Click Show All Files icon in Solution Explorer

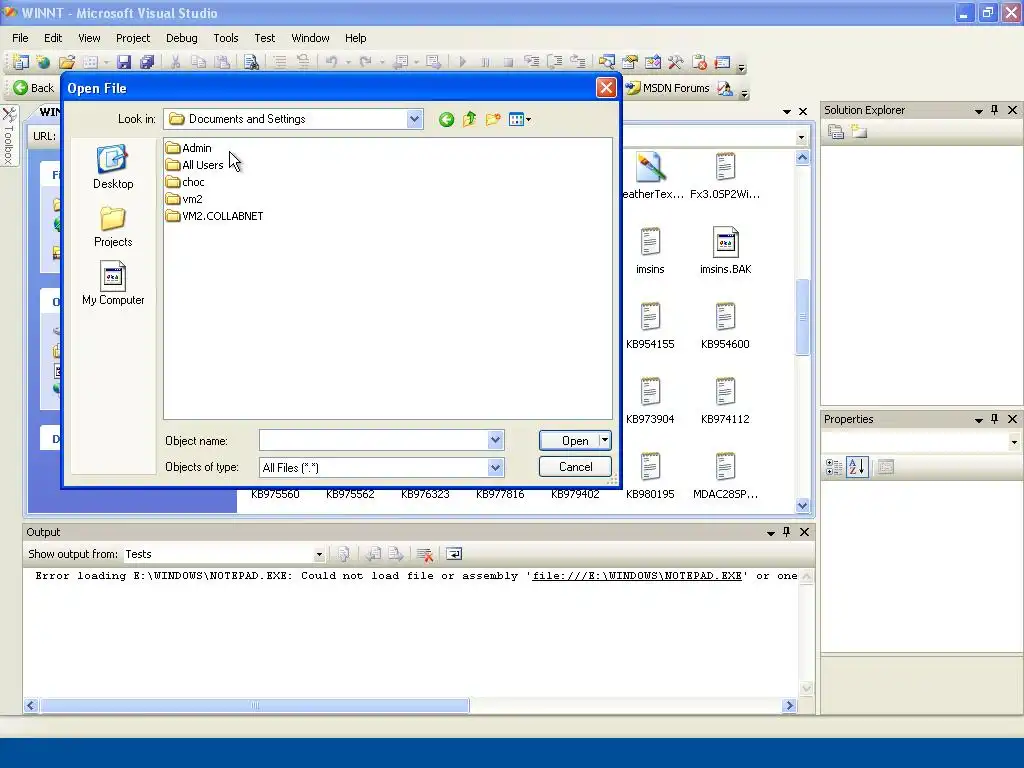pyautogui.click(x=859, y=132)
